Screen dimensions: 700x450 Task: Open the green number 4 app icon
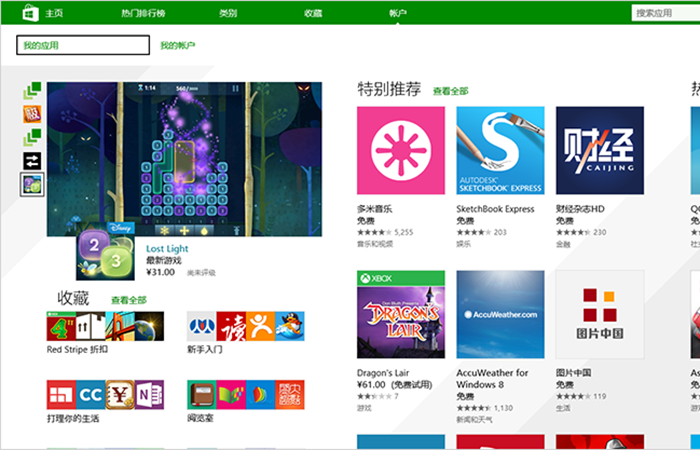coord(61,326)
